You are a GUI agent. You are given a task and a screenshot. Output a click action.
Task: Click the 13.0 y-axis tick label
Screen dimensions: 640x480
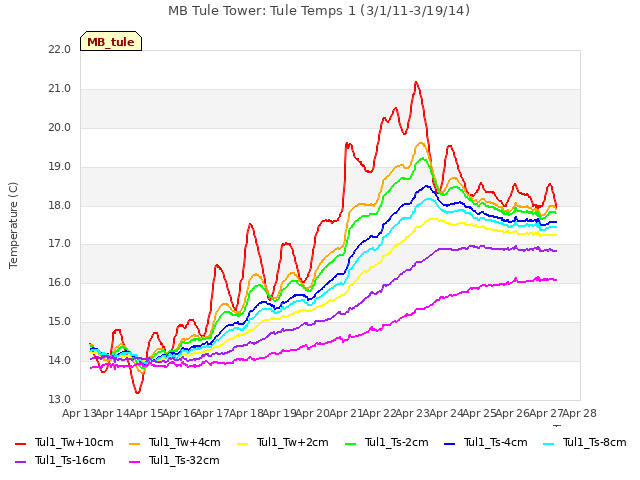tap(60, 400)
